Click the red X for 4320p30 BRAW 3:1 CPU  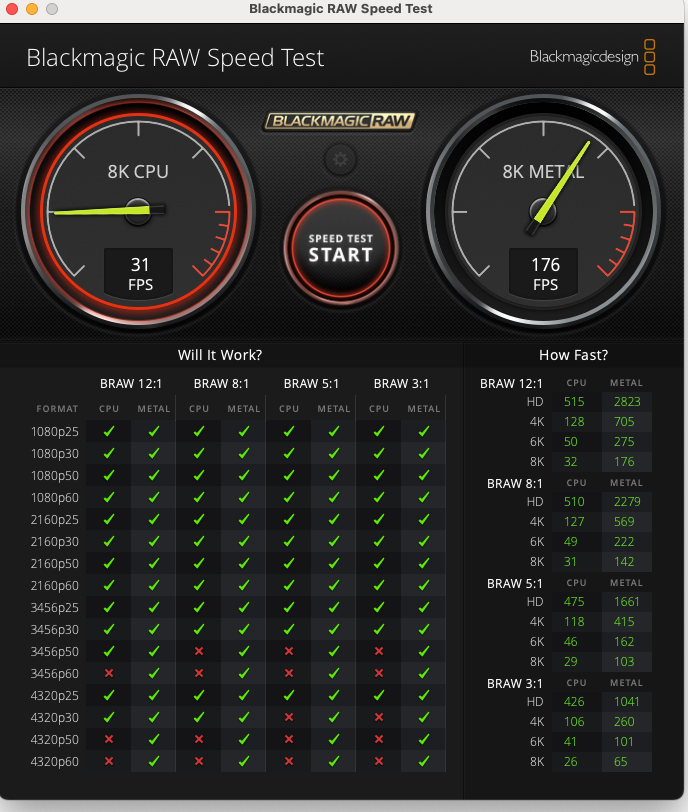[x=379, y=717]
